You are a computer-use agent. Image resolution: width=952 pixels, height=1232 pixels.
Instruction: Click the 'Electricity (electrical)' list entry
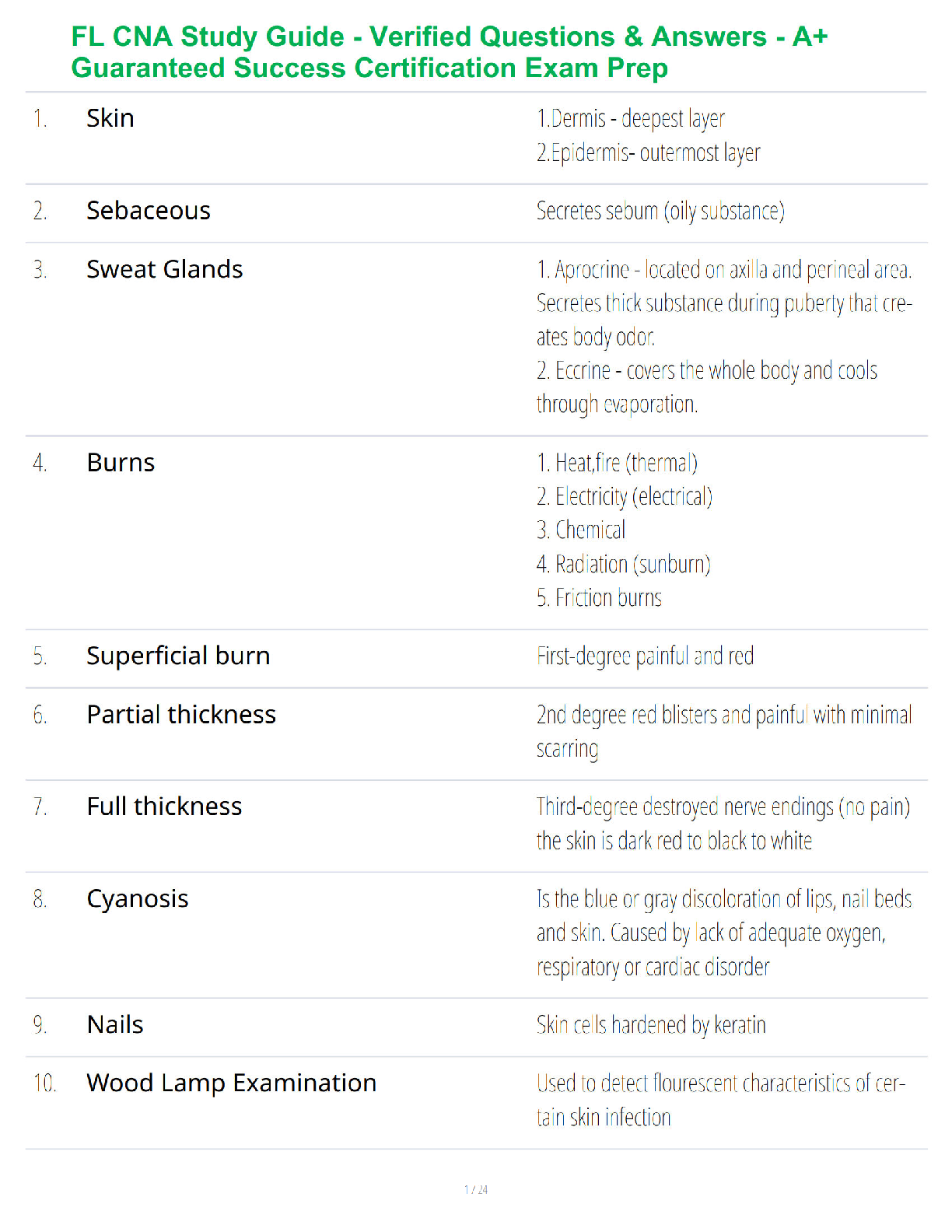pos(625,496)
